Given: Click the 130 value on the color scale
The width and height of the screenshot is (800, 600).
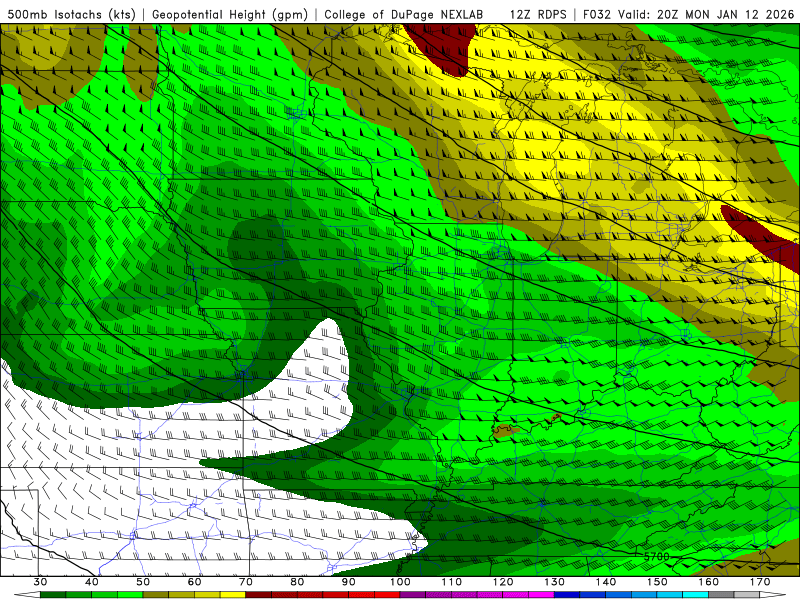Looking at the screenshot, I should (555, 582).
